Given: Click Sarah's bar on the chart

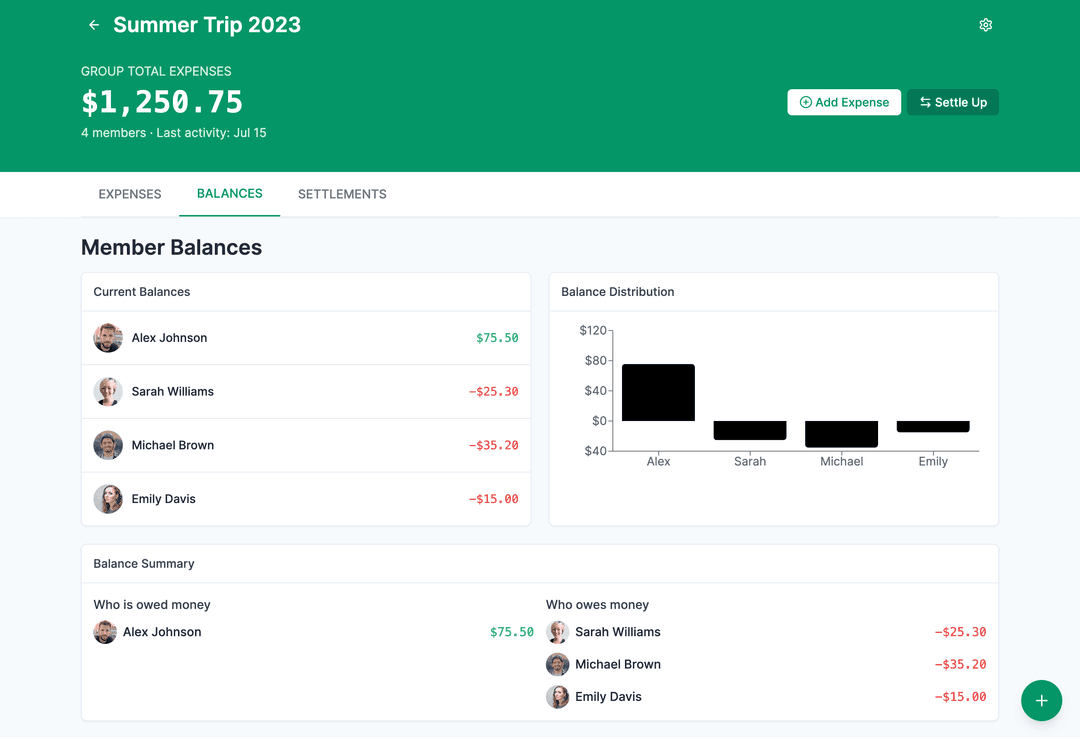Looking at the screenshot, I should [x=750, y=428].
